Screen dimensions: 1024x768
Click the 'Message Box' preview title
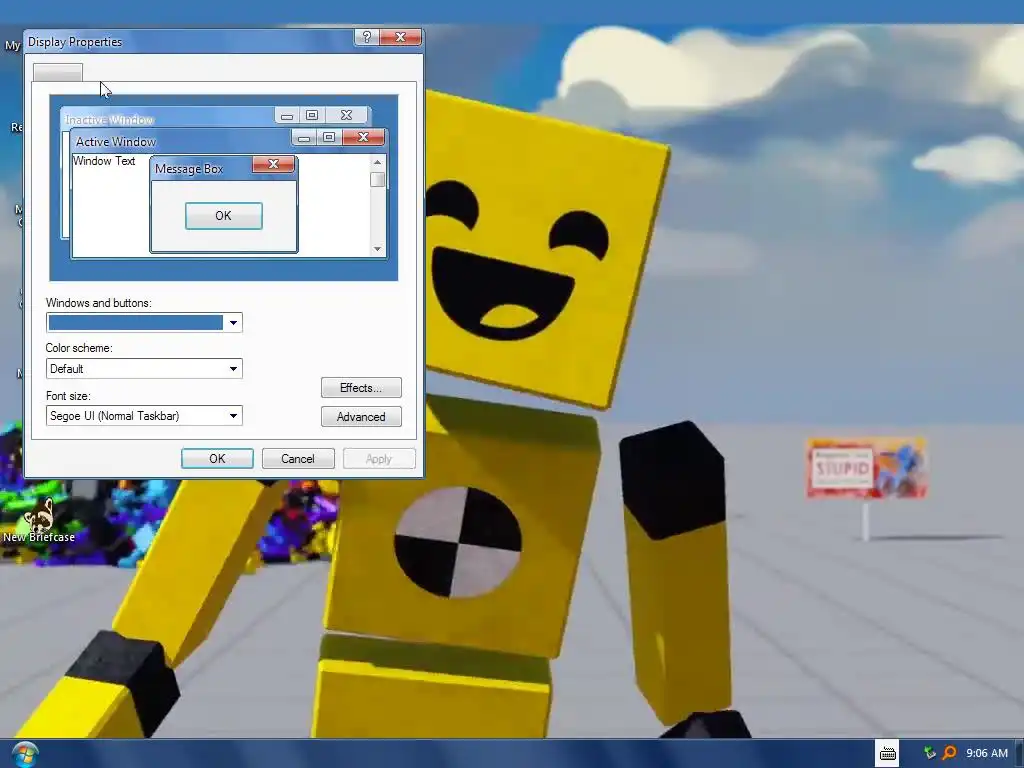(x=189, y=168)
